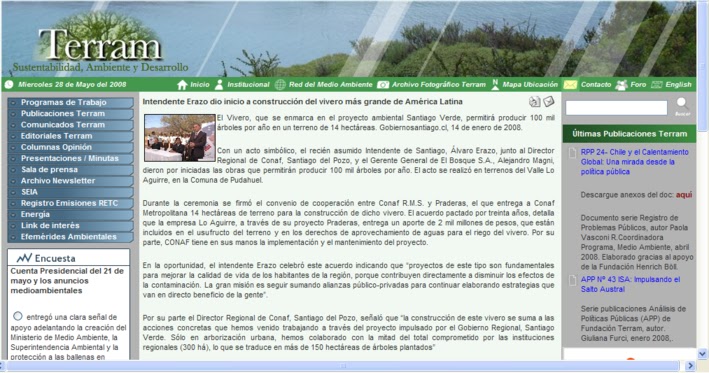The height and width of the screenshot is (373, 709).
Task: Click the Inicio navigation link
Action: 200,85
